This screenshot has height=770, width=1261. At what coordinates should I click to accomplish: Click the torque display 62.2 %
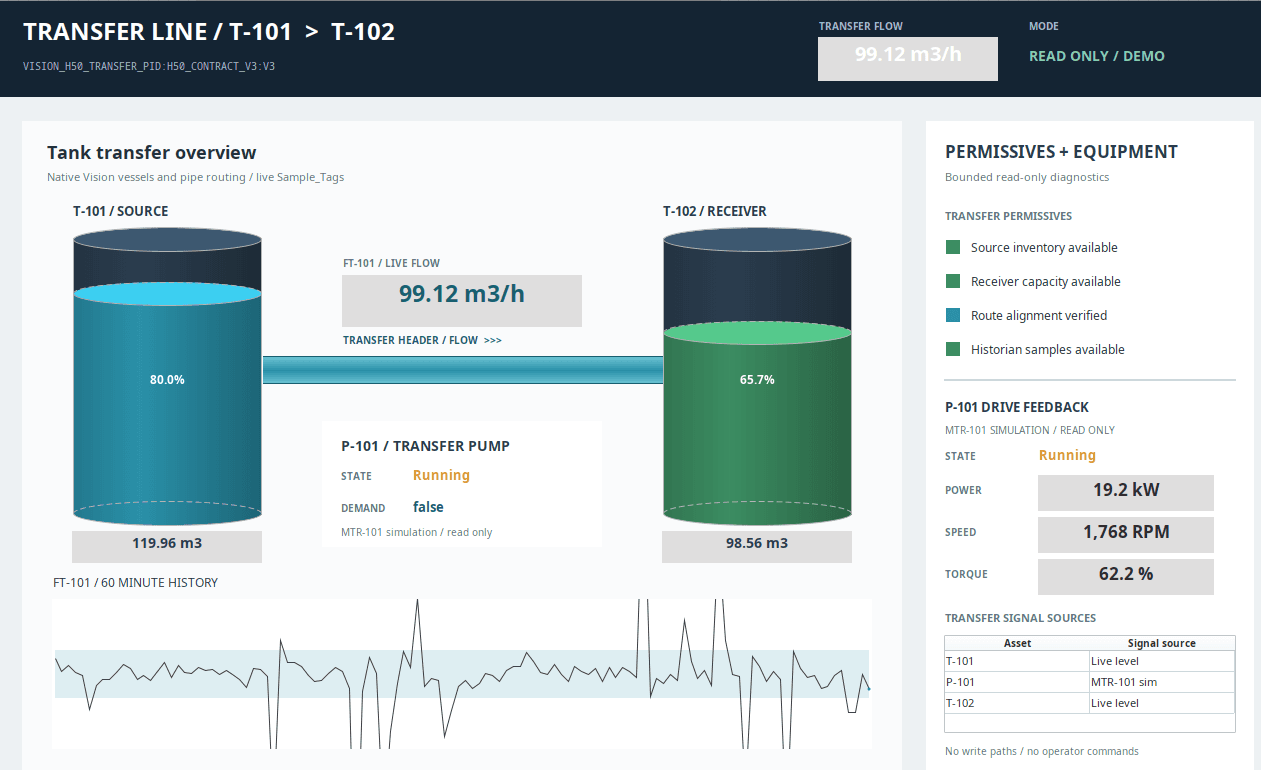[x=1126, y=576]
